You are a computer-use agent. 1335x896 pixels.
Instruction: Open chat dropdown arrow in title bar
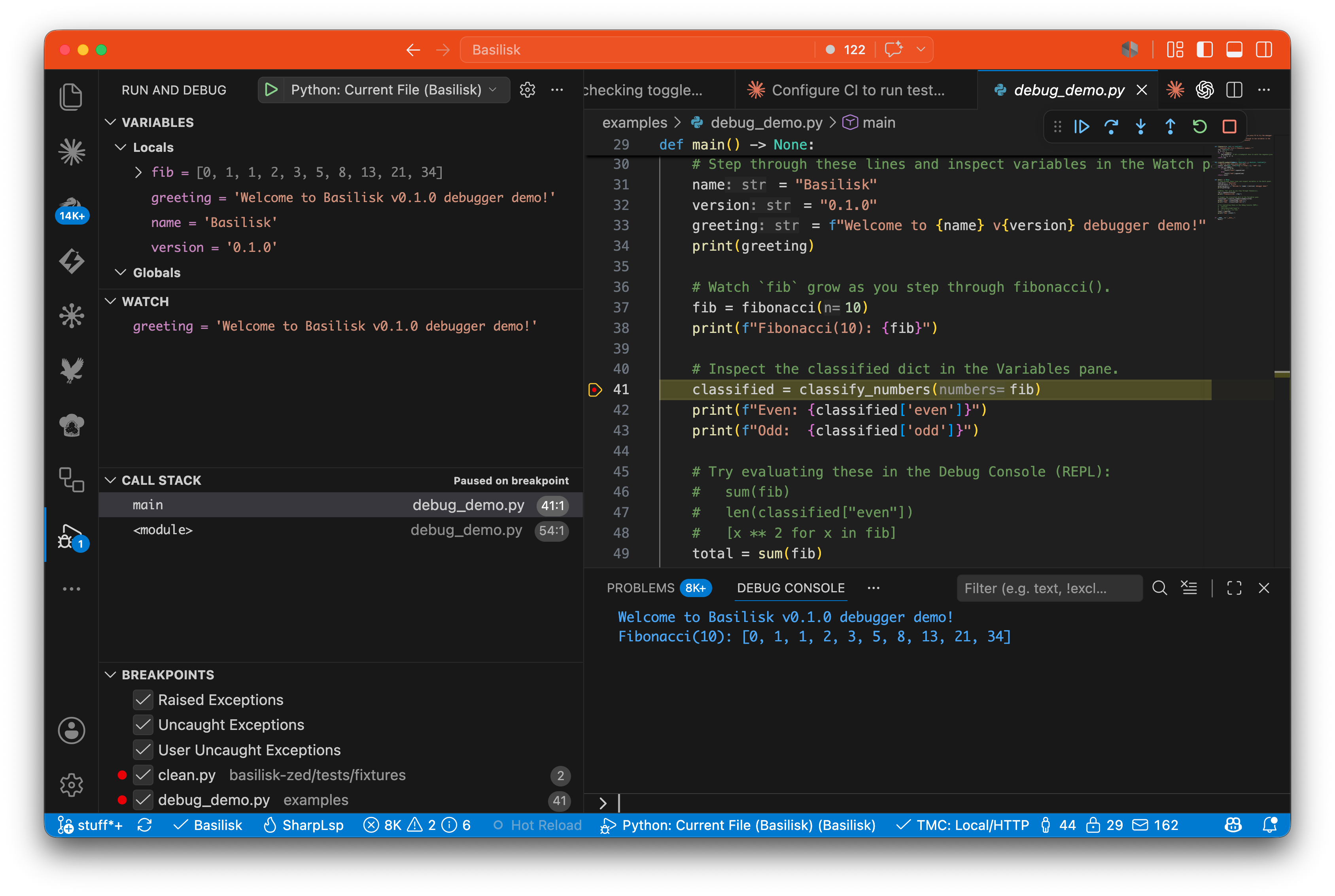click(921, 50)
